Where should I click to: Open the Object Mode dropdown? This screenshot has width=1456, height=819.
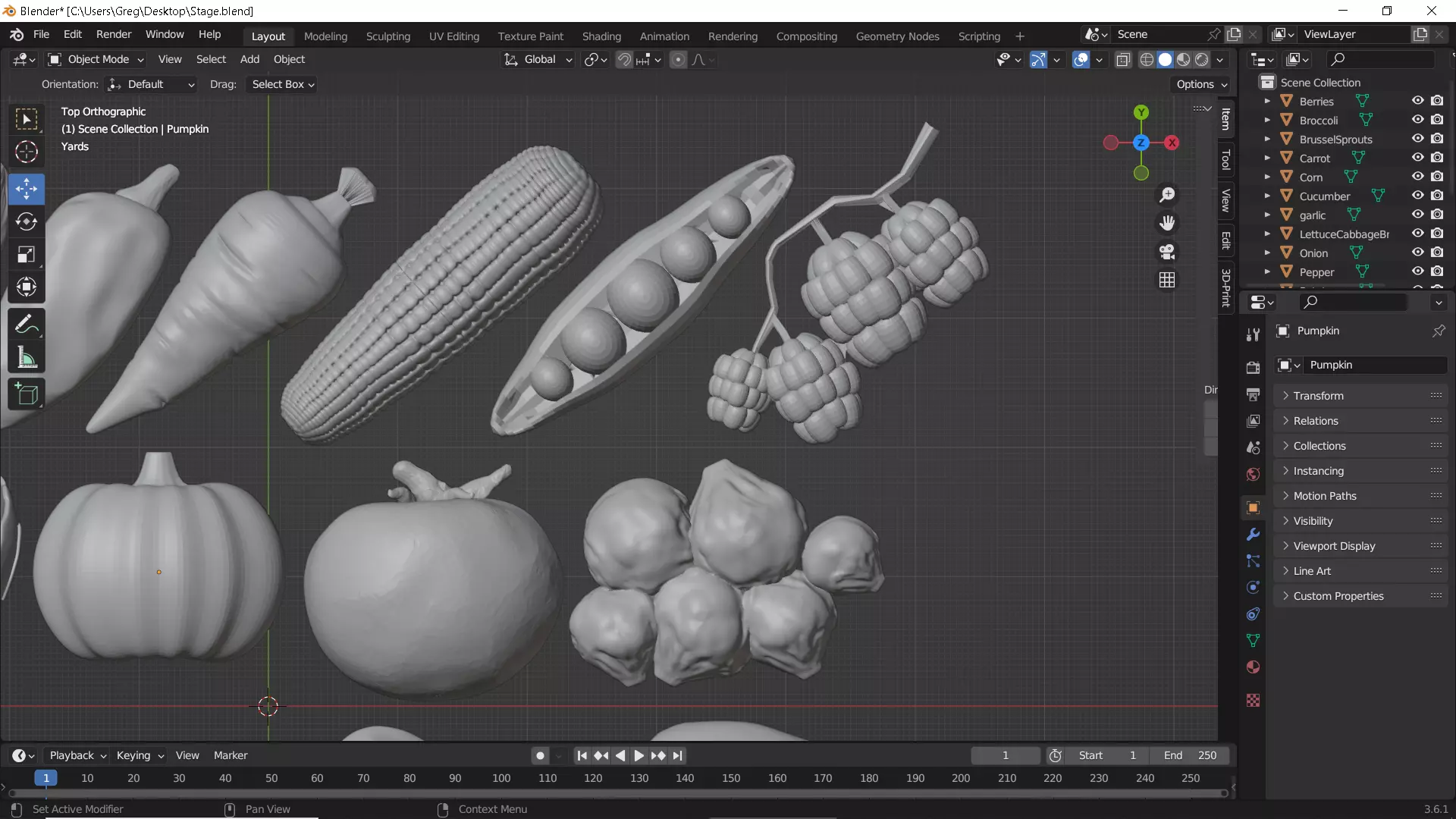point(96,59)
